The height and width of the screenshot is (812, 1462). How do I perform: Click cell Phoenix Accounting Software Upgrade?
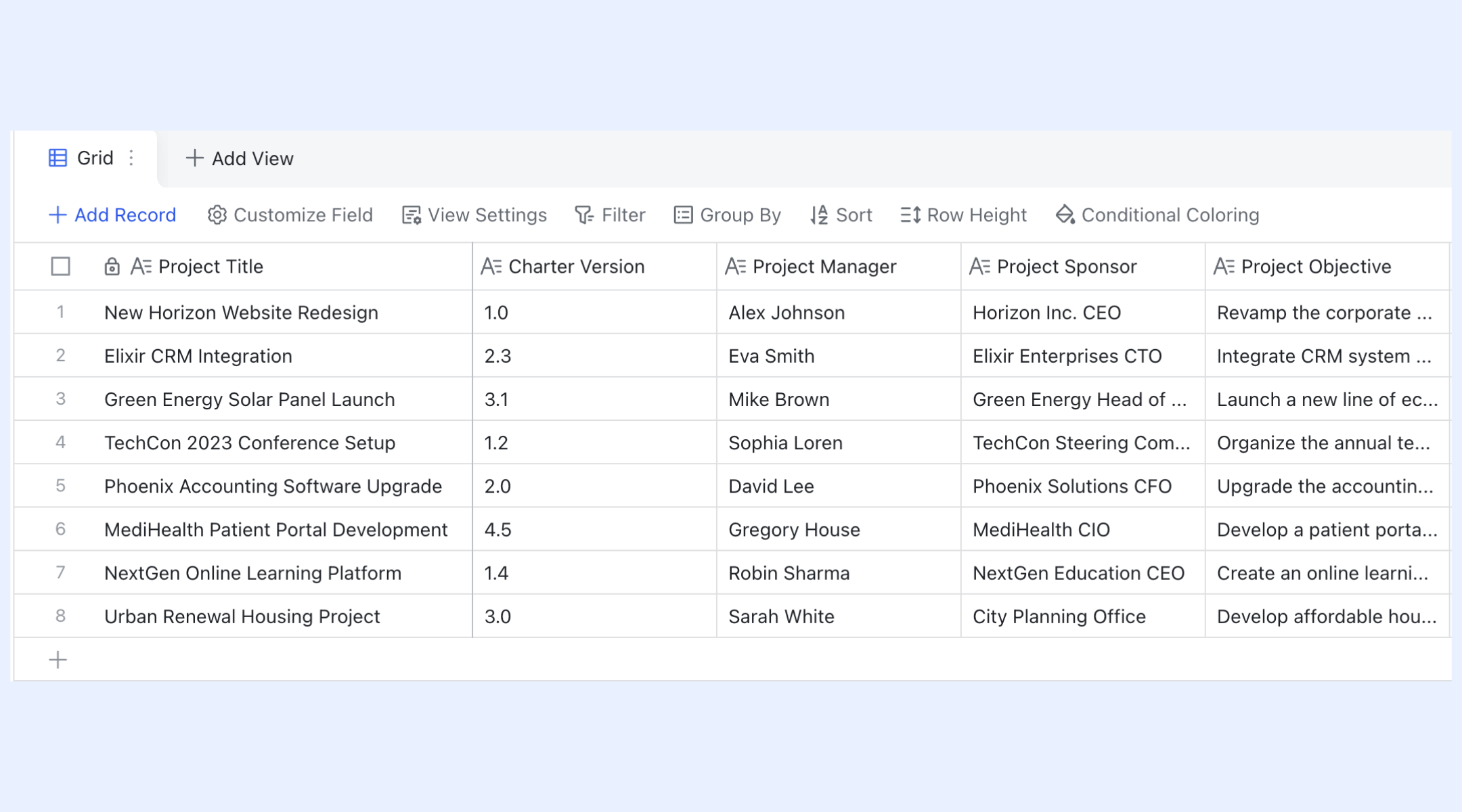[283, 486]
